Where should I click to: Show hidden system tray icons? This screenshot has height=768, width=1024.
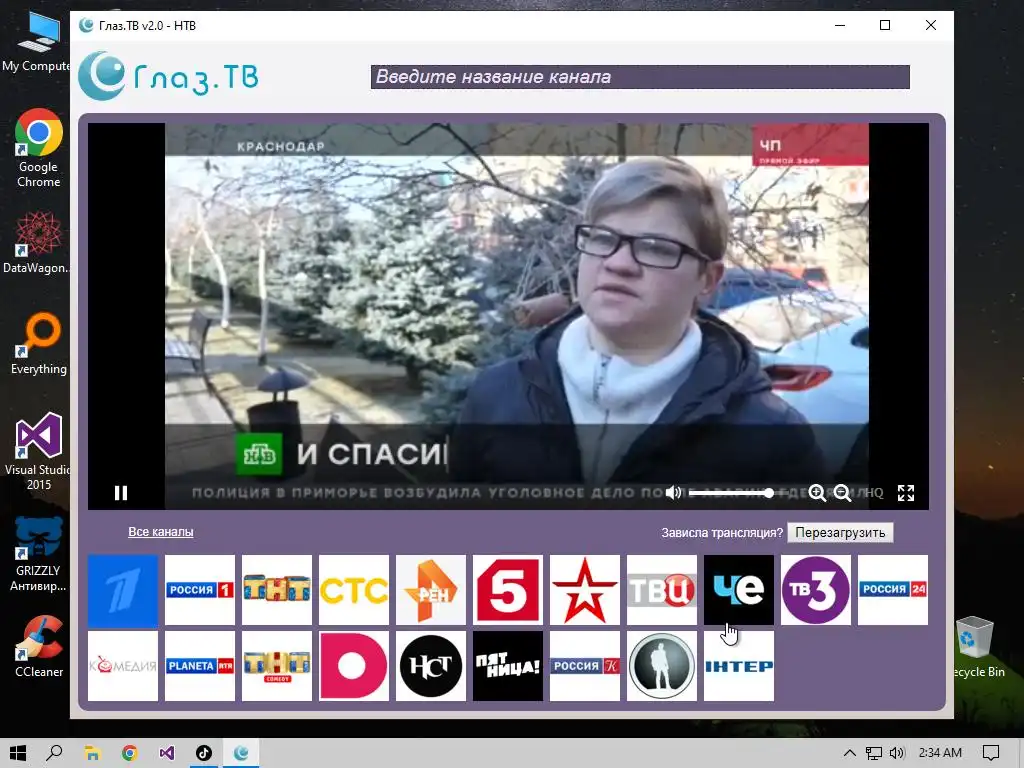point(850,753)
